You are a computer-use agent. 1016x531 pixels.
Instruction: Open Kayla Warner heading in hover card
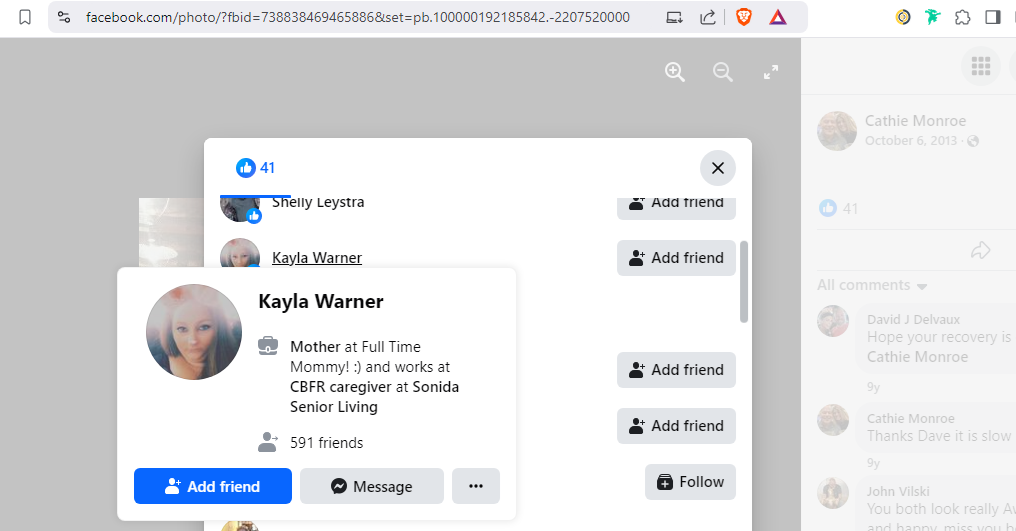click(321, 301)
